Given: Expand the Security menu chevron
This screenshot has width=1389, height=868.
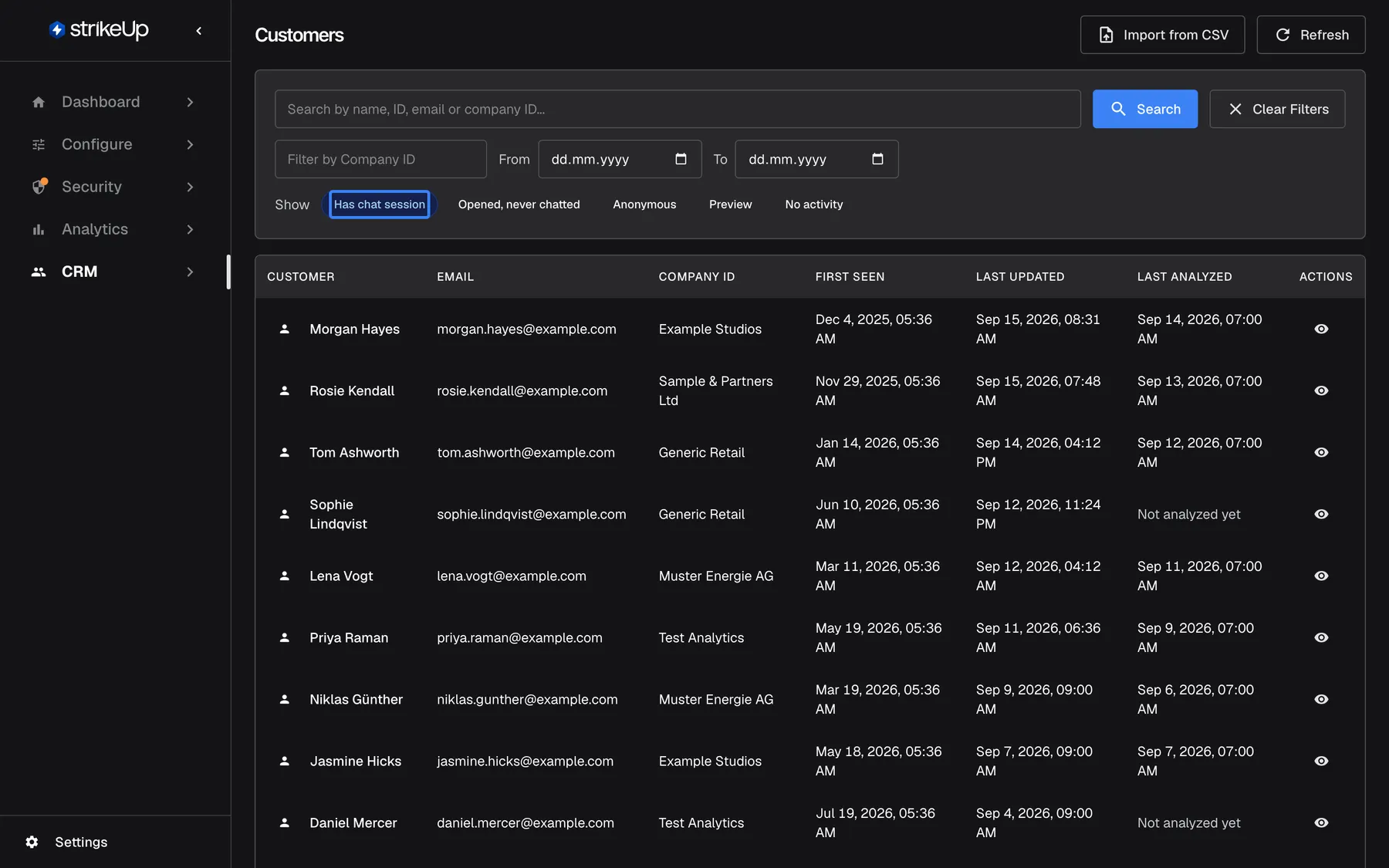Looking at the screenshot, I should (x=190, y=187).
